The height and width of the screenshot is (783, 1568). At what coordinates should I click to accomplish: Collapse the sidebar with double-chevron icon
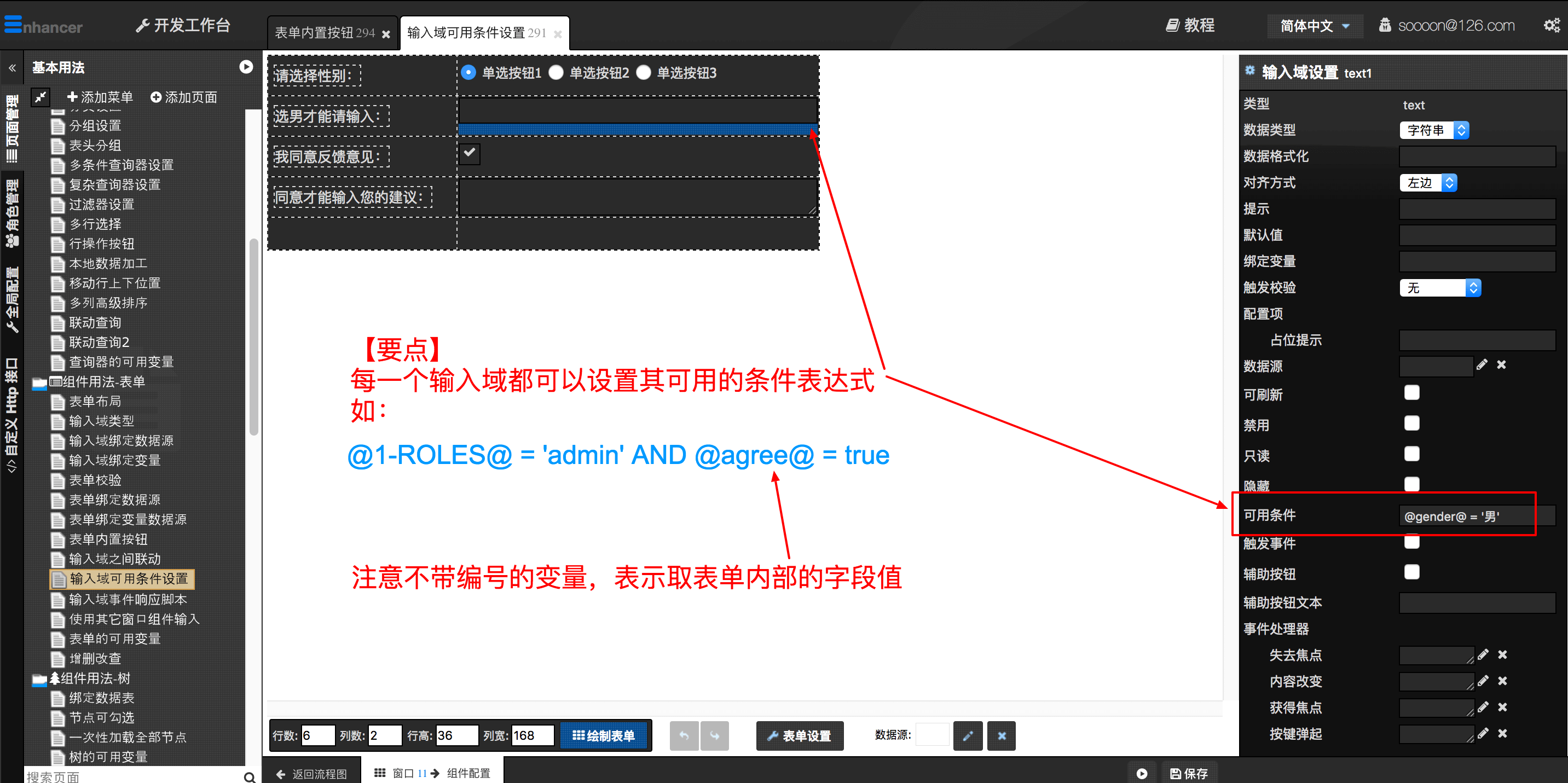pyautogui.click(x=12, y=67)
